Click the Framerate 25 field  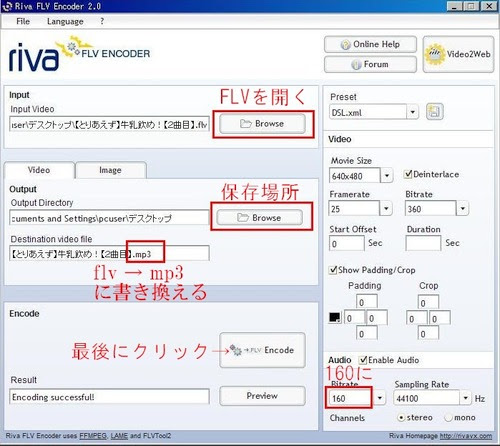coord(354,209)
